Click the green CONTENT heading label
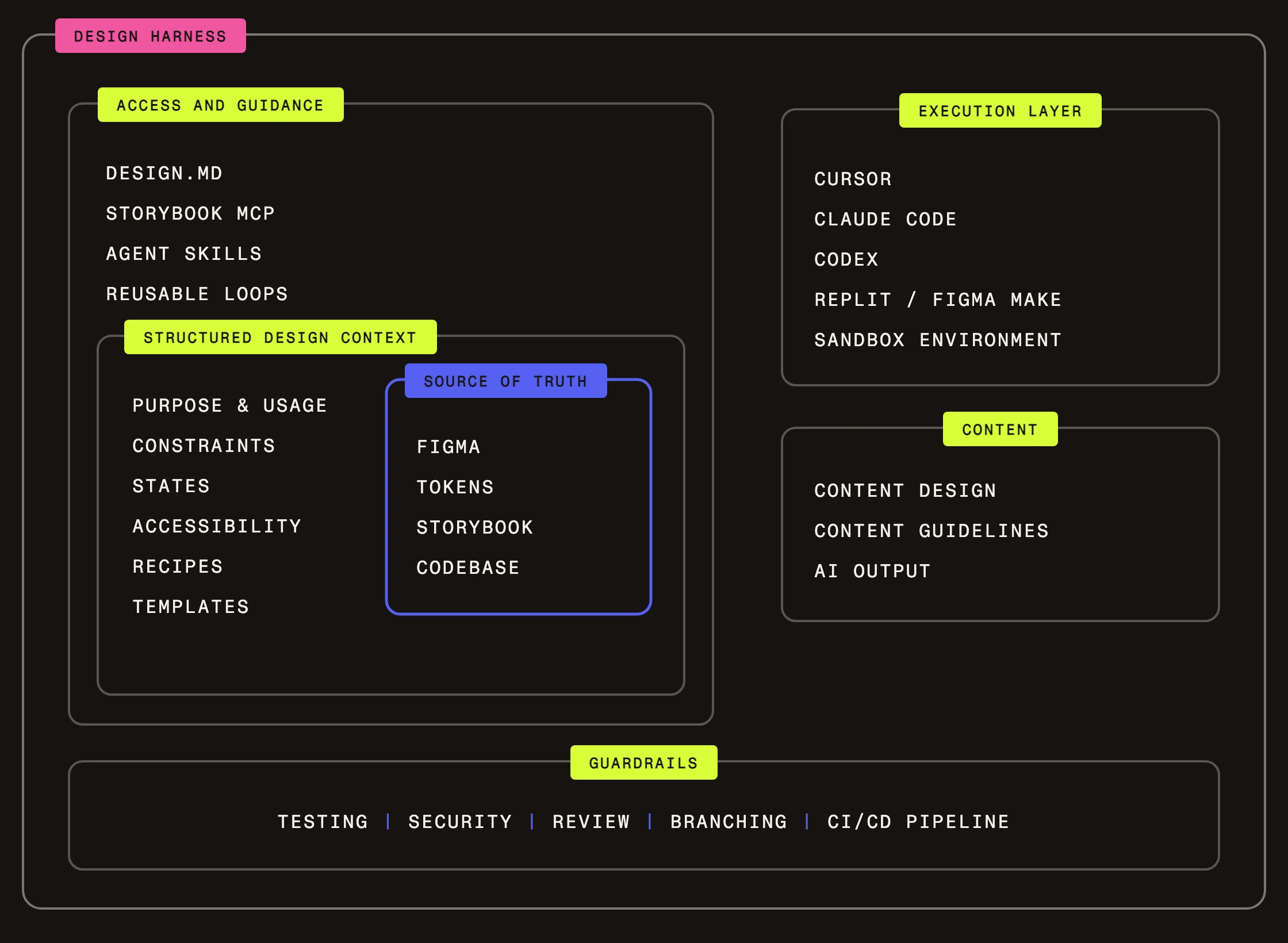This screenshot has height=943, width=1288. click(1000, 429)
